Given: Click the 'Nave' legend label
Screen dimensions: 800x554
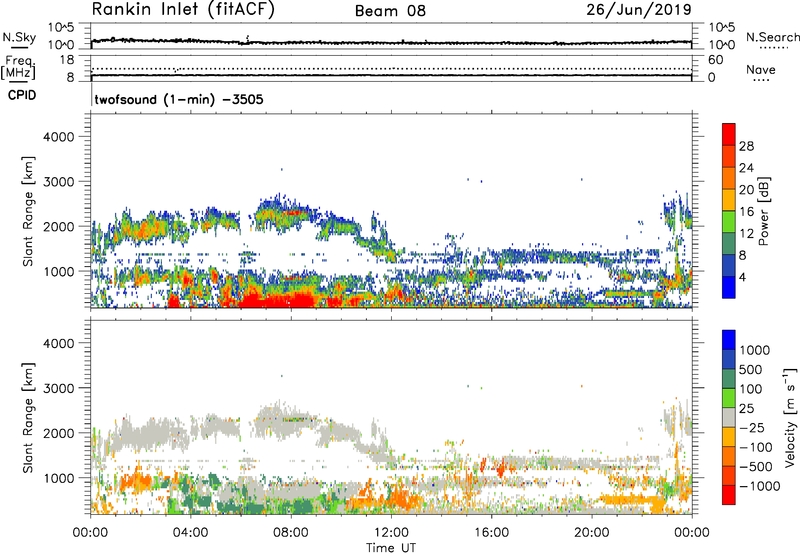Looking at the screenshot, I should 761,70.
